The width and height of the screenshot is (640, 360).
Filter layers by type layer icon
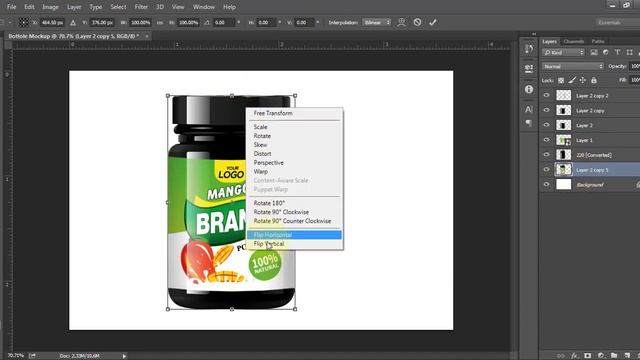618,52
